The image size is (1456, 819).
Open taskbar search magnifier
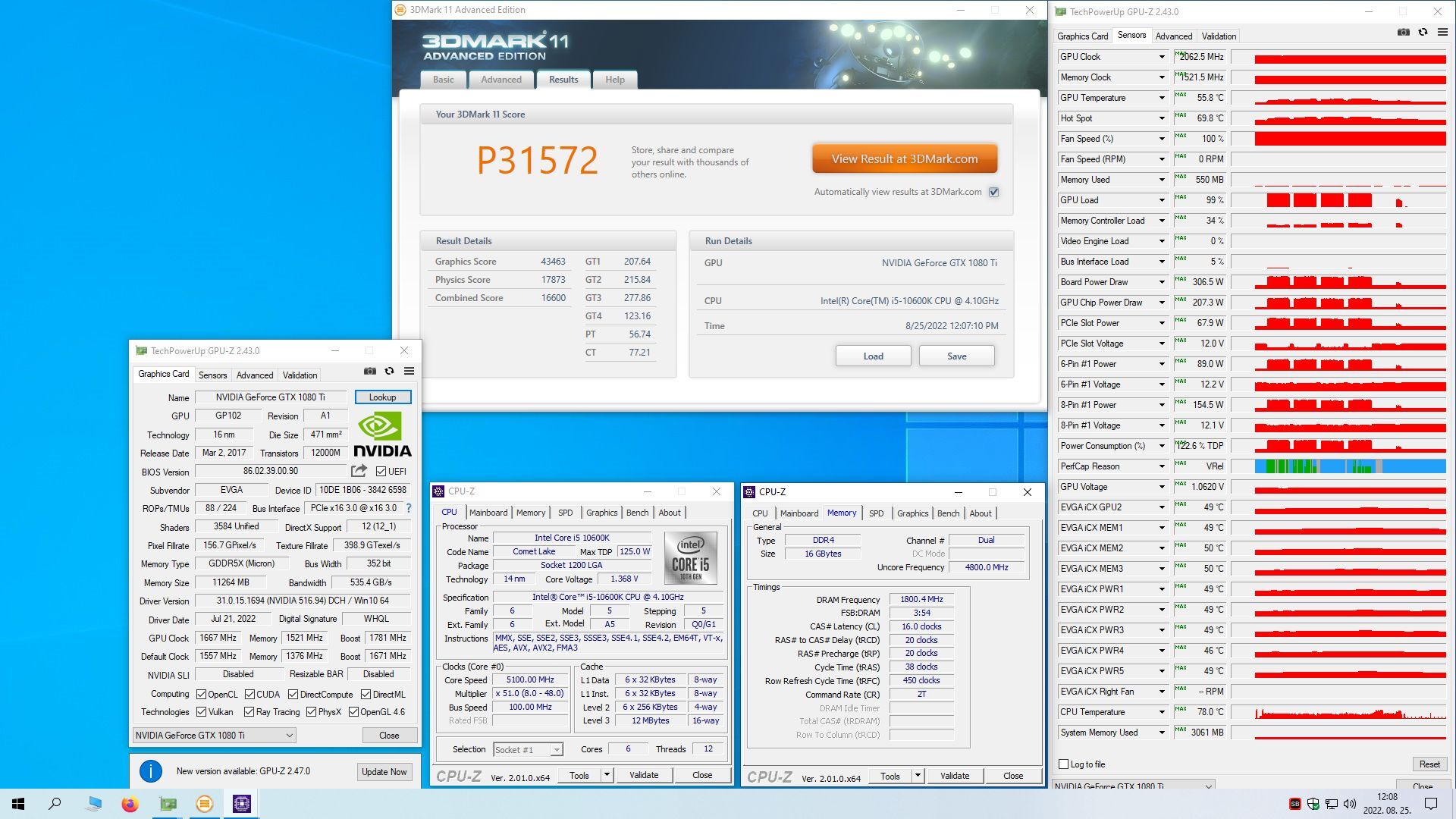(x=55, y=804)
